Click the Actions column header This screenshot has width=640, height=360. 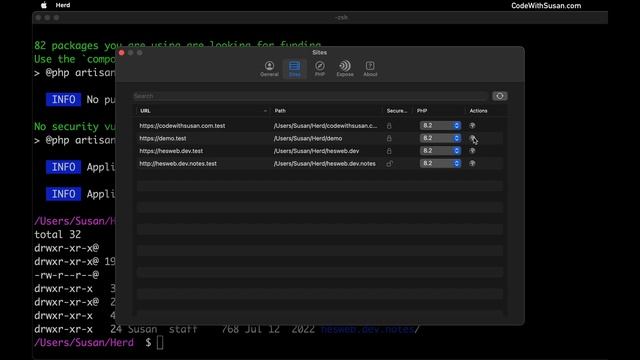tap(478, 111)
